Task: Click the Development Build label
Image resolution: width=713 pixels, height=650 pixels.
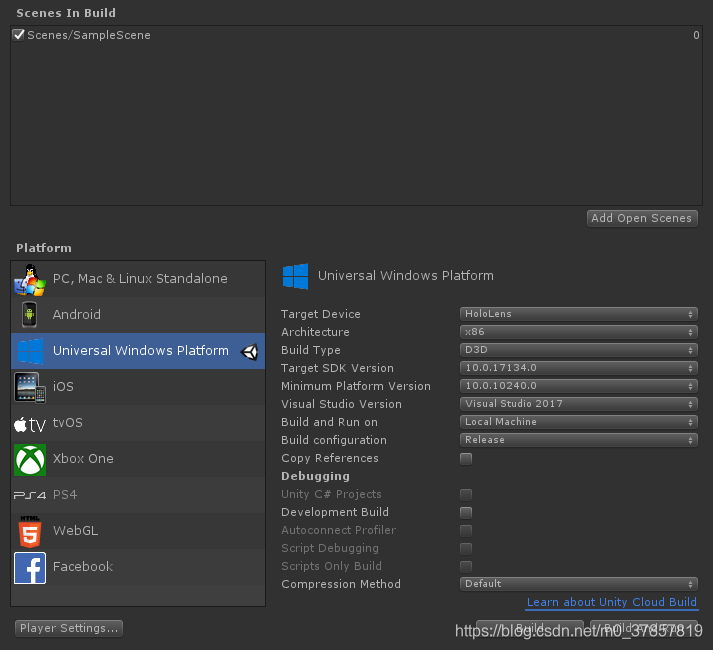Action: pyautogui.click(x=335, y=512)
